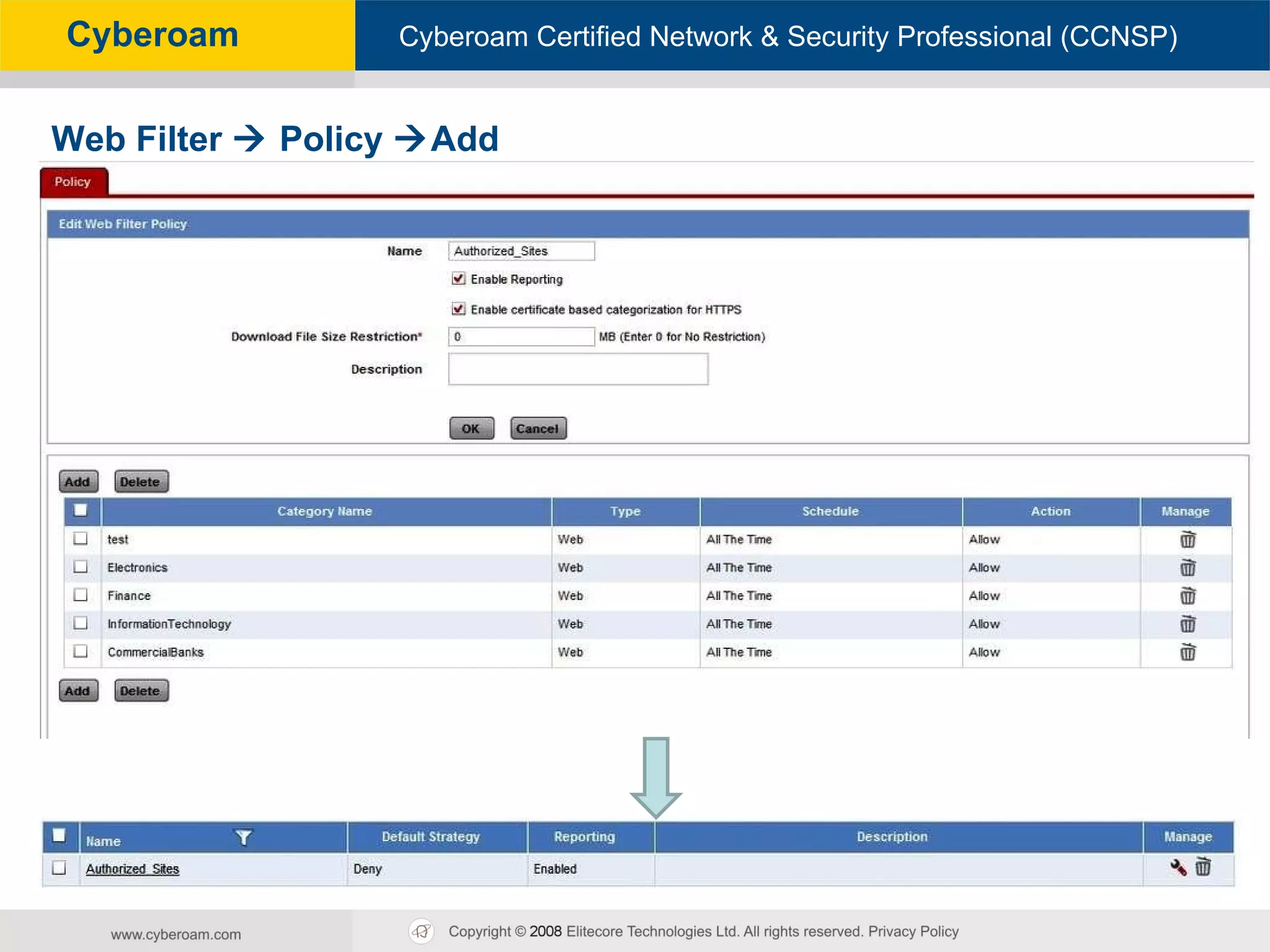The image size is (1270, 952).
Task: Click the Delete button above category table
Action: (x=141, y=482)
